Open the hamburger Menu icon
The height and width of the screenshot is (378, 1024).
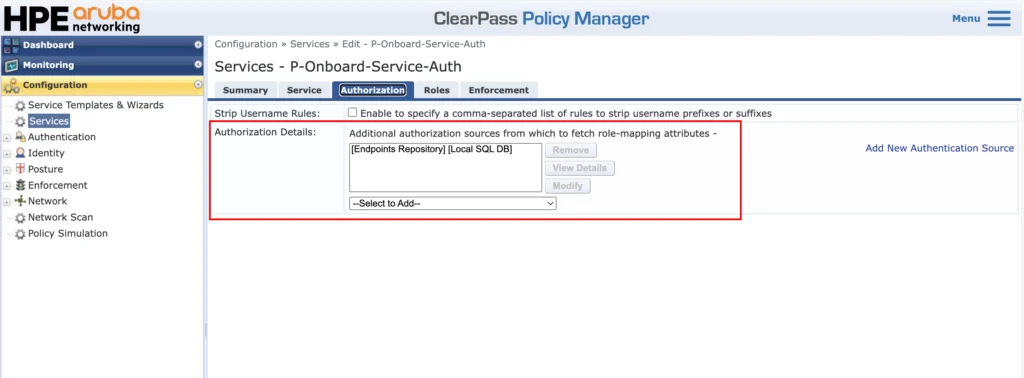click(x=999, y=18)
